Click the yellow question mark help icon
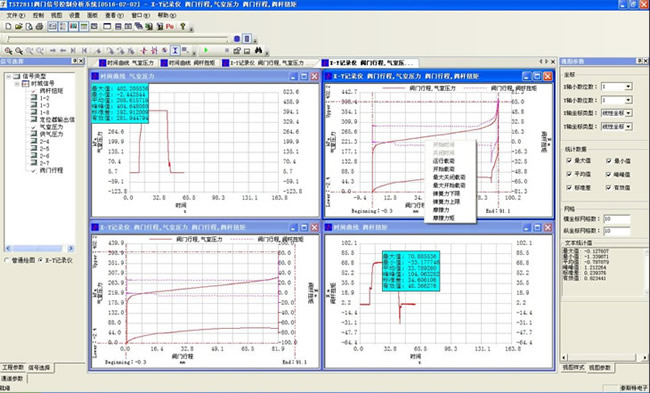 183,27
